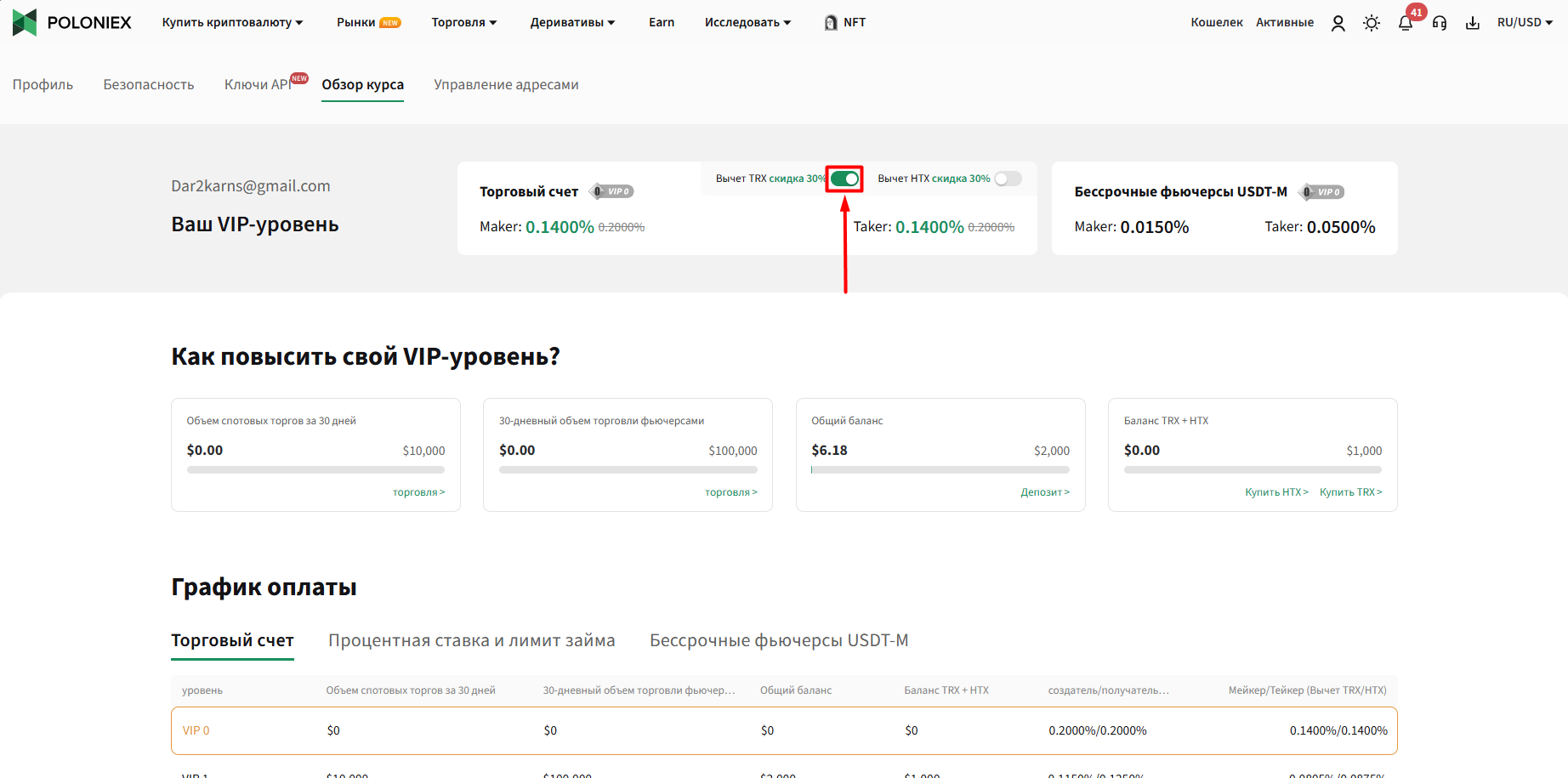1568x778 pixels.
Task: Open the user account icon
Action: click(x=1338, y=23)
